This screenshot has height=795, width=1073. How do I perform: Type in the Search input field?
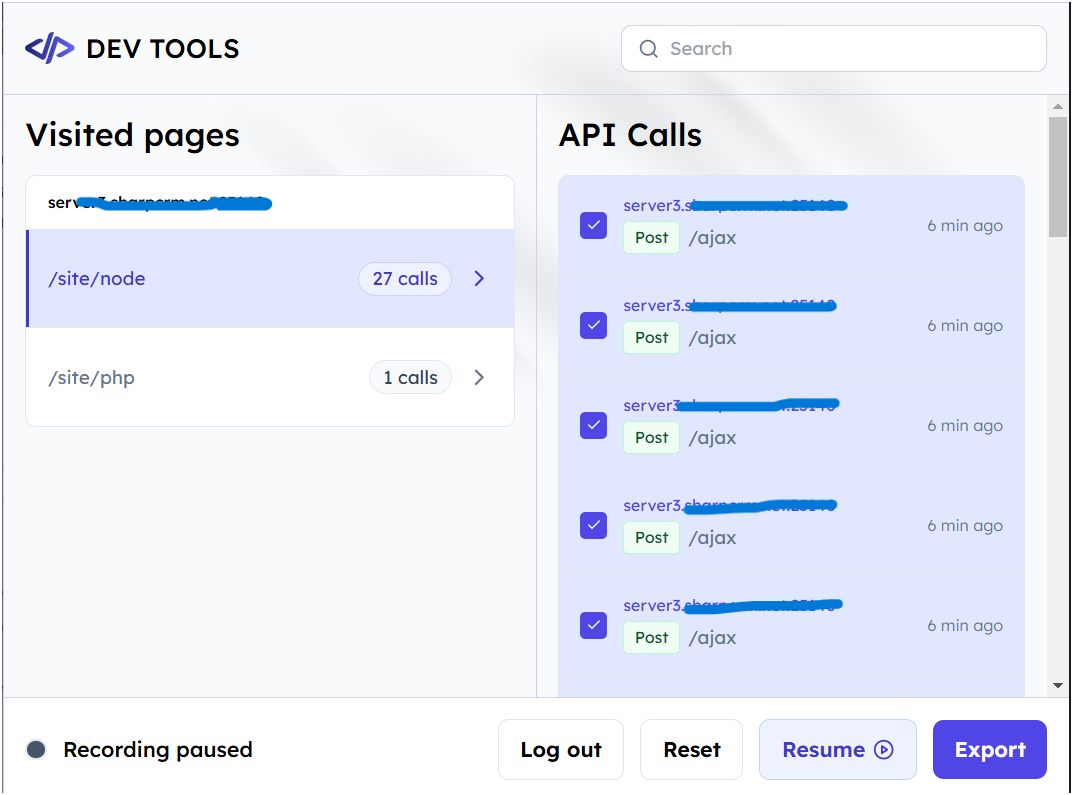[x=850, y=49]
